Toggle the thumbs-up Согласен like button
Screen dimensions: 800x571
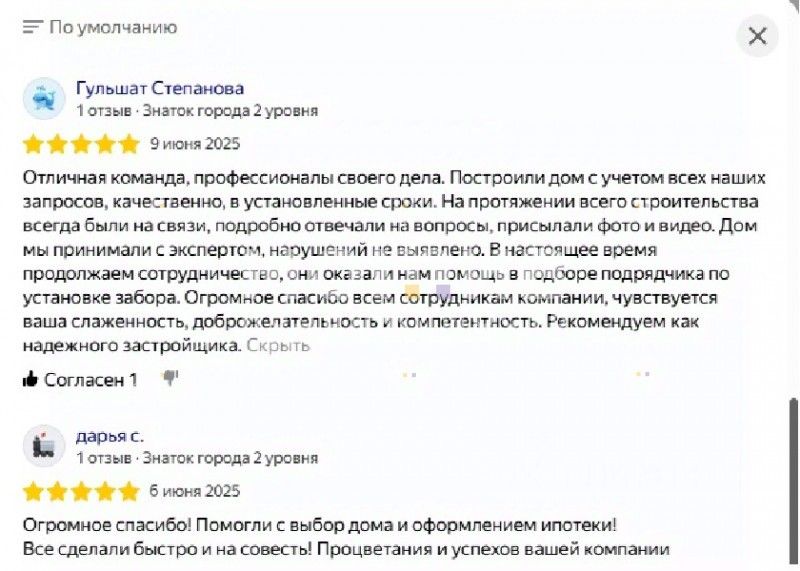[79, 379]
